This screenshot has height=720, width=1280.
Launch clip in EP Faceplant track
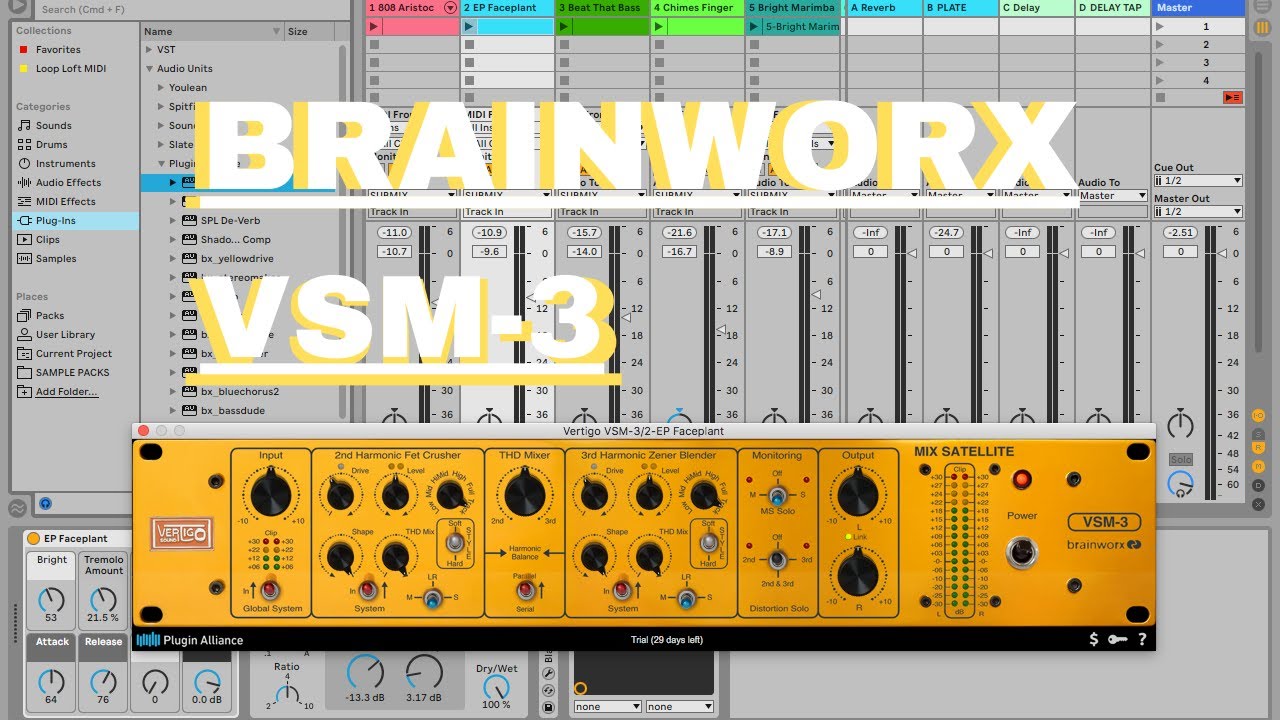coord(469,27)
